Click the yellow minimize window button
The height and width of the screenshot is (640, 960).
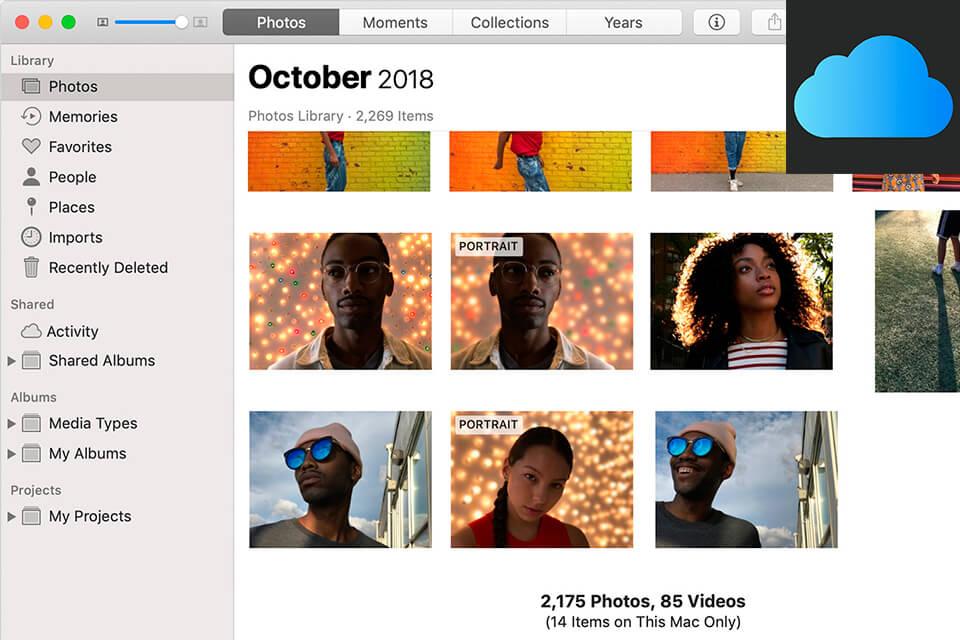click(x=45, y=22)
